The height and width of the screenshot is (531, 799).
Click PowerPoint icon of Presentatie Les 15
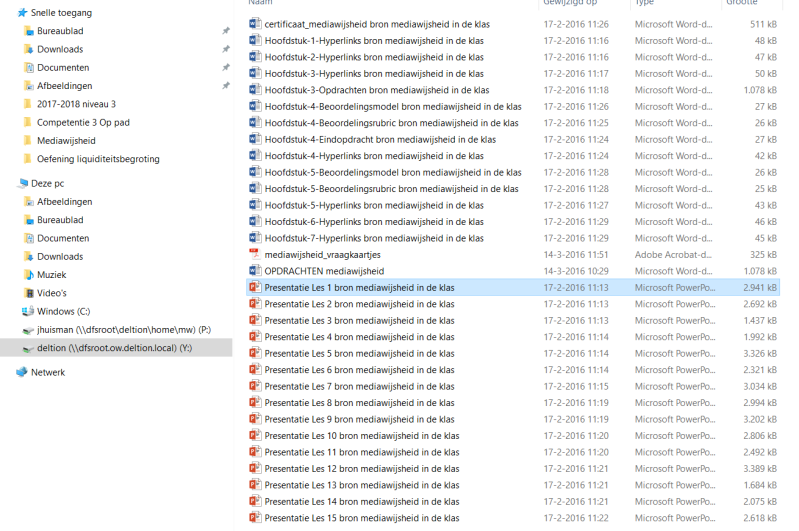(x=255, y=518)
